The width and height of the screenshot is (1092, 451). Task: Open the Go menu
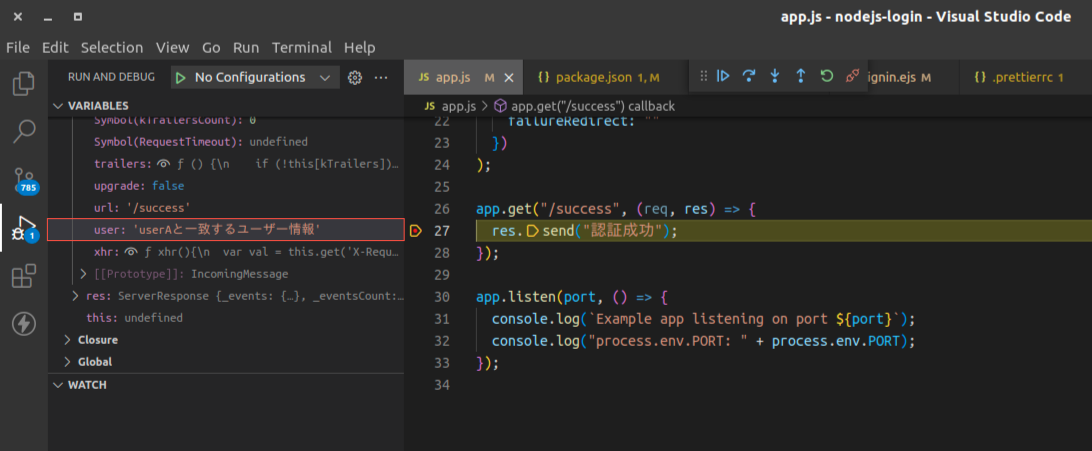point(211,47)
